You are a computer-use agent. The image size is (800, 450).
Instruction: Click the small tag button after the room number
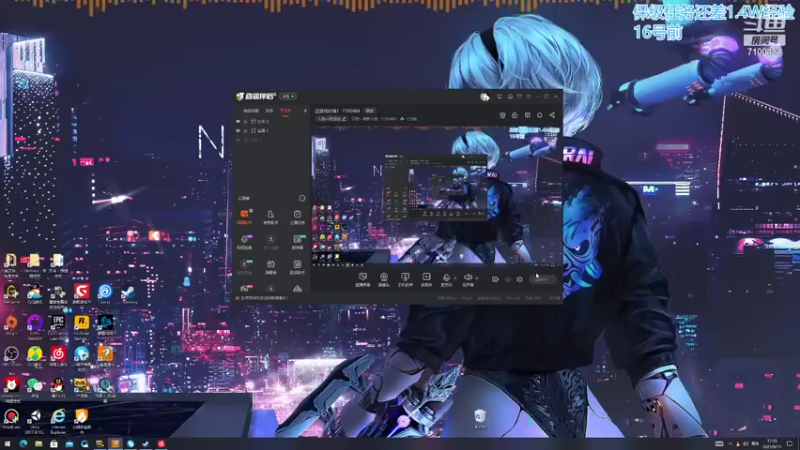[370, 111]
